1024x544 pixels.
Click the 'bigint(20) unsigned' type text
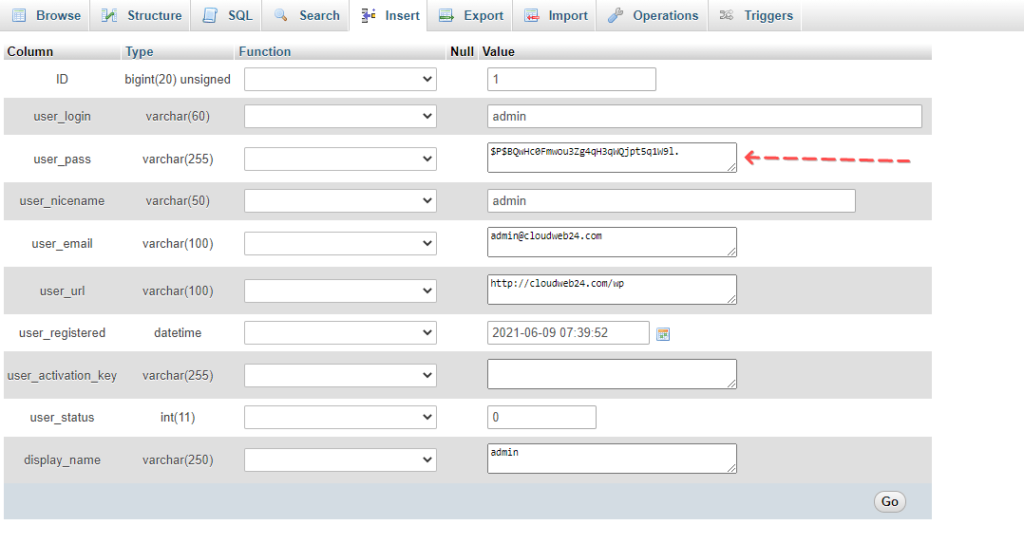pos(178,79)
